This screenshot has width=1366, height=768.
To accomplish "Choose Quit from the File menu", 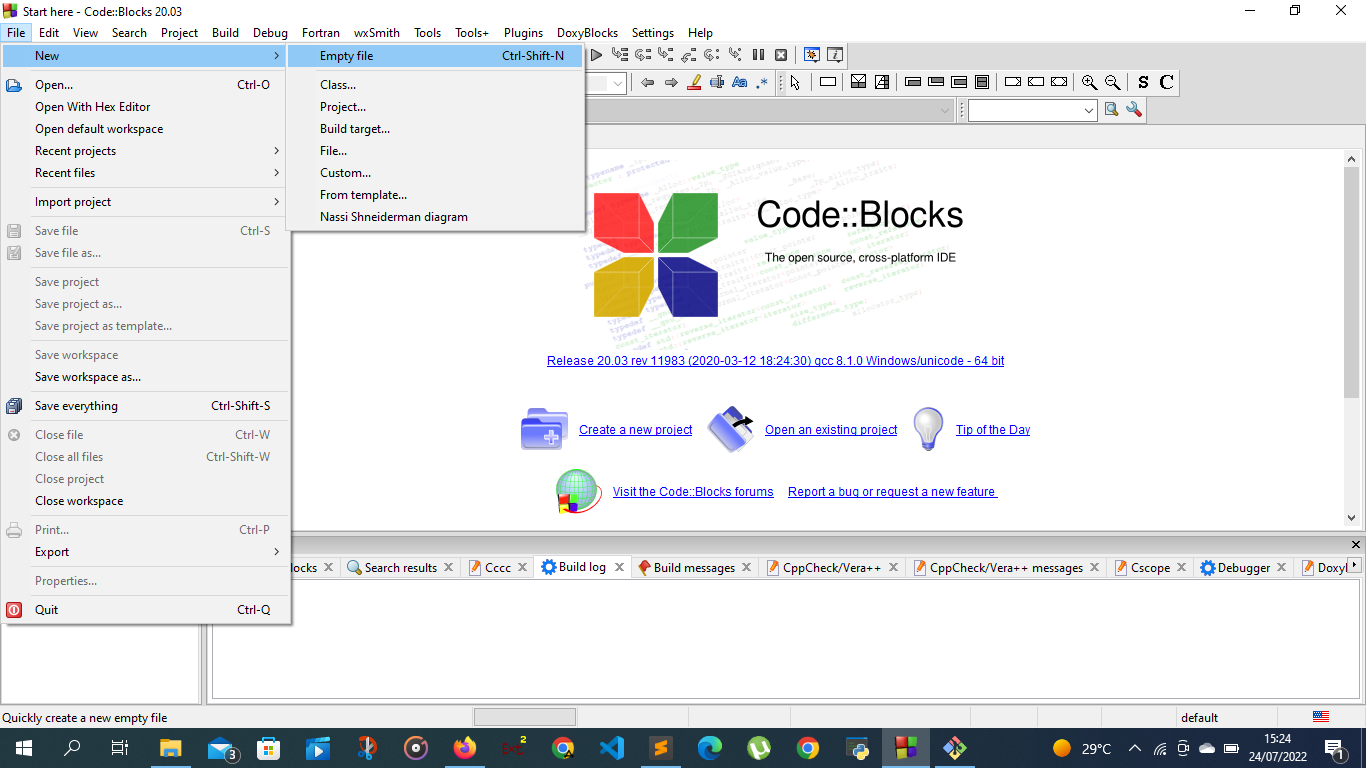I will 146,610.
